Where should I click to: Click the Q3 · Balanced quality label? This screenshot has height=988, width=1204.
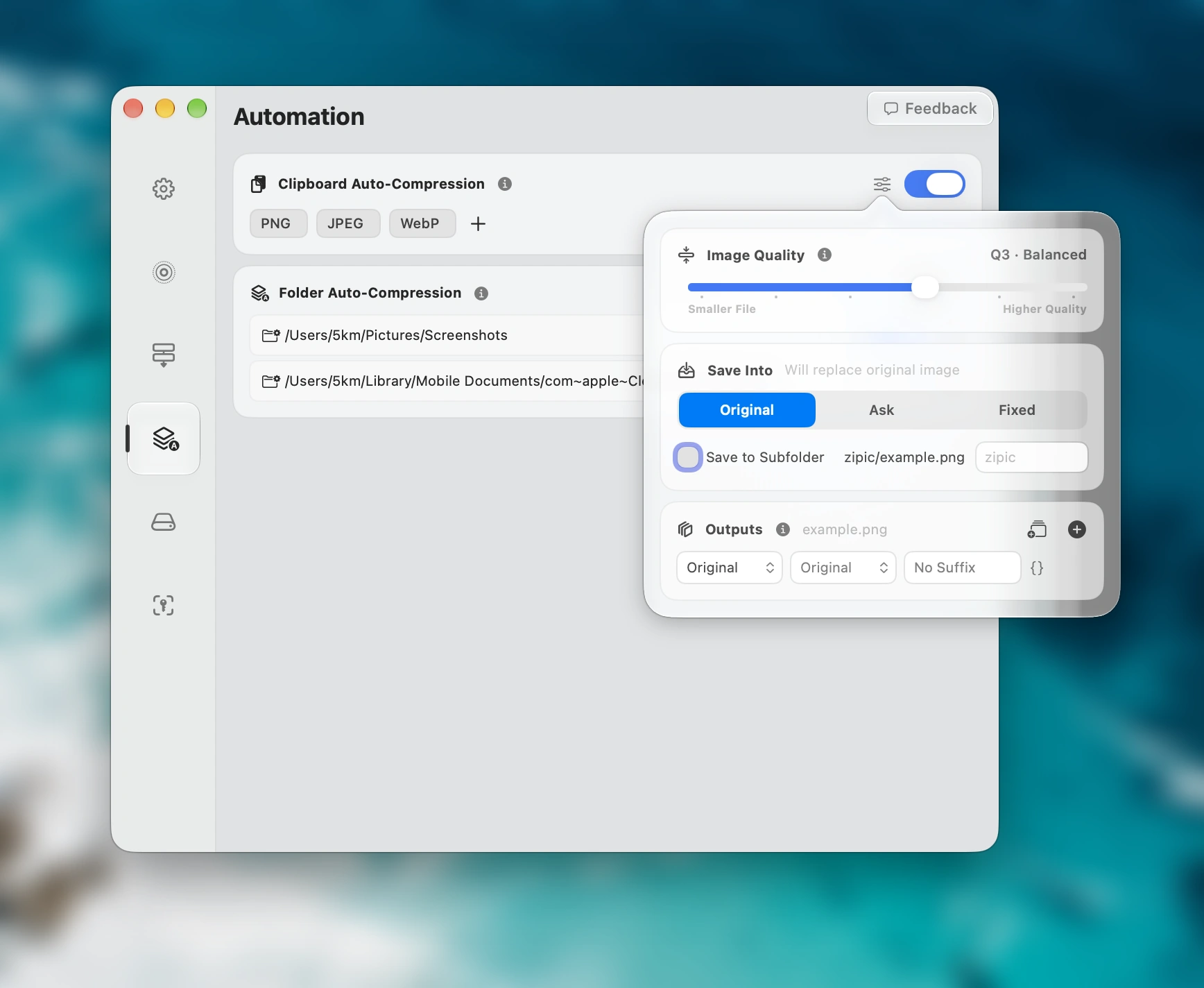pos(1038,255)
